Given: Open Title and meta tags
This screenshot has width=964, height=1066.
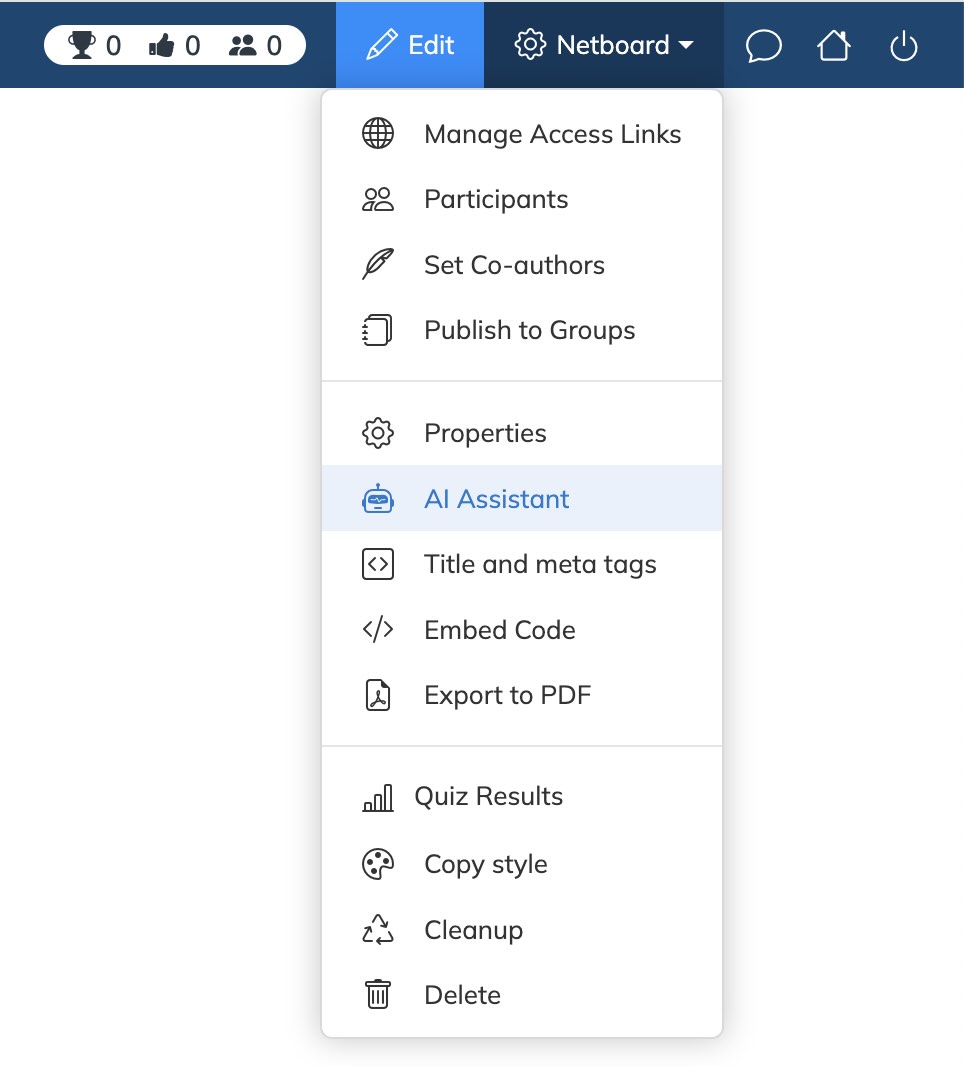Looking at the screenshot, I should click(522, 564).
